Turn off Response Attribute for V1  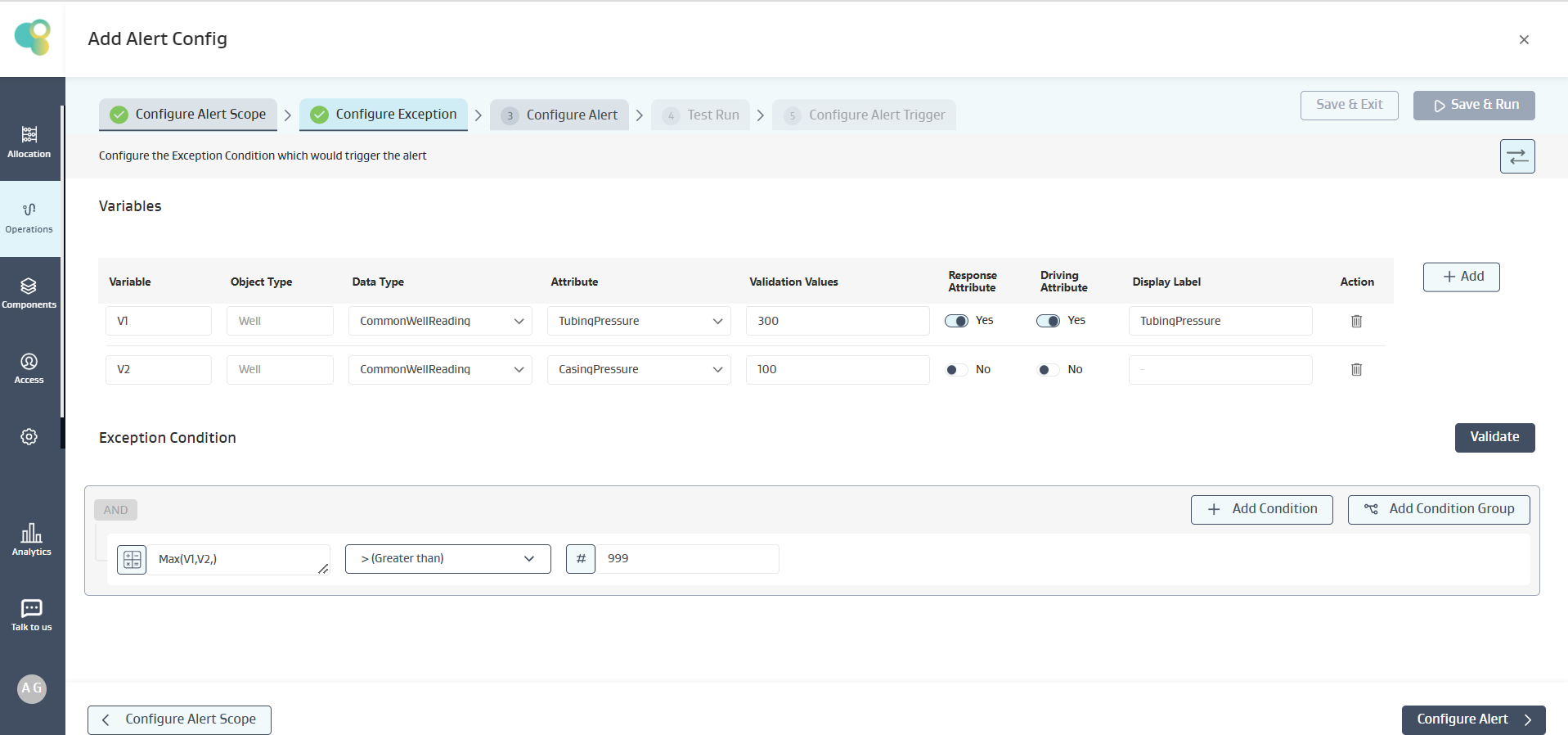coord(956,321)
